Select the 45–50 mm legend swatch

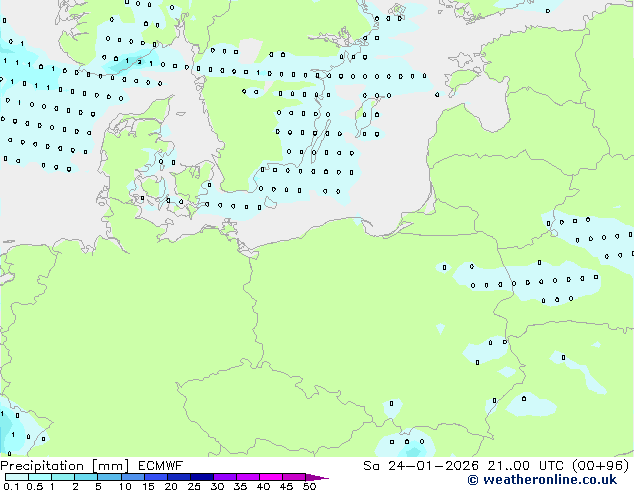(294, 477)
